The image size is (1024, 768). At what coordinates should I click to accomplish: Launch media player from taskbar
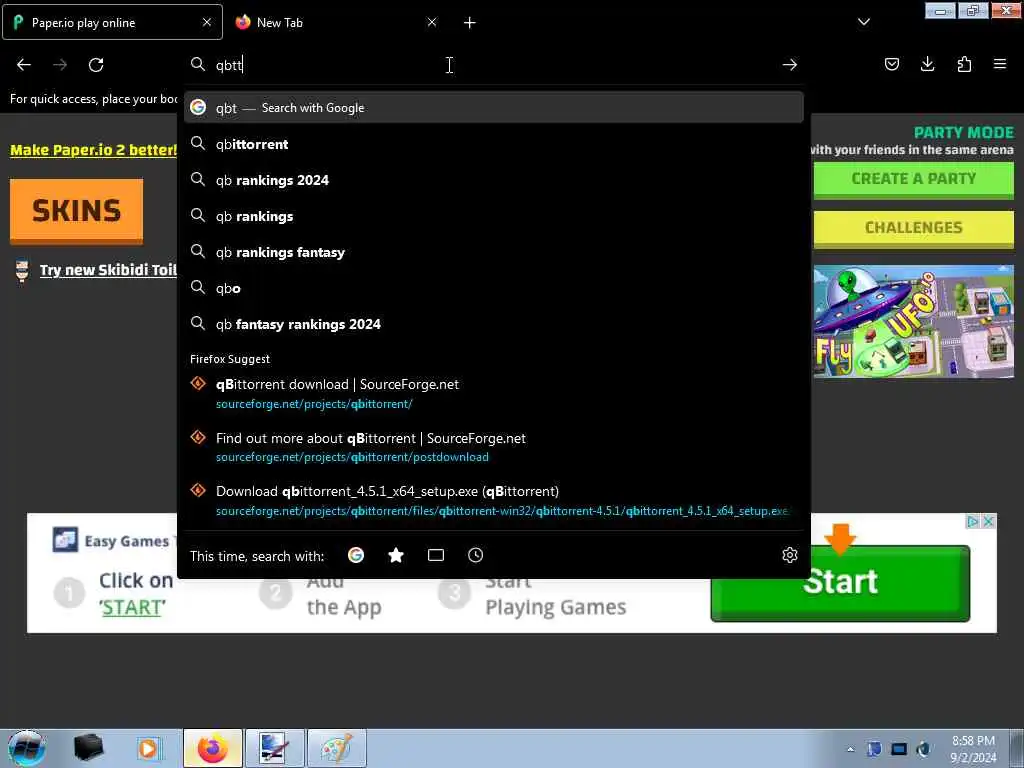(x=148, y=748)
